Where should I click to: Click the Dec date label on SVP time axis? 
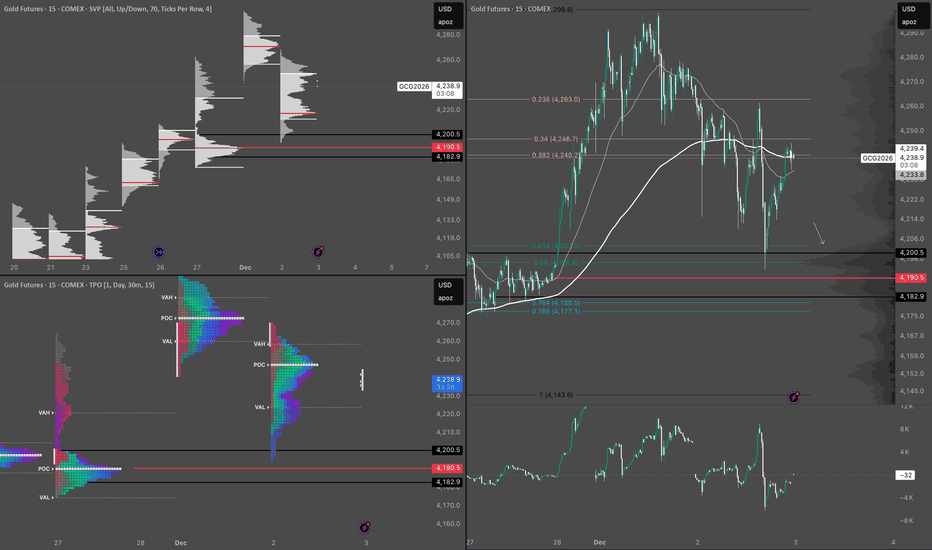tap(245, 268)
